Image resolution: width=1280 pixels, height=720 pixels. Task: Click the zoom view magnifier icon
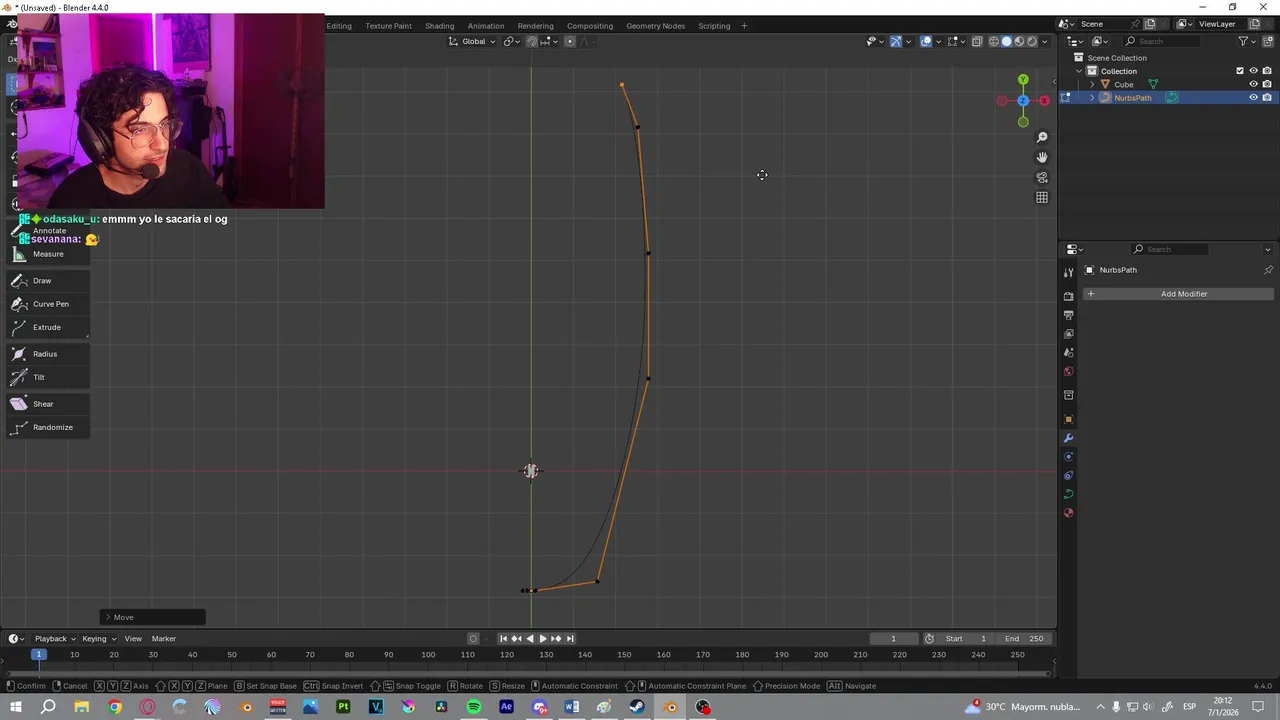[x=1042, y=137]
